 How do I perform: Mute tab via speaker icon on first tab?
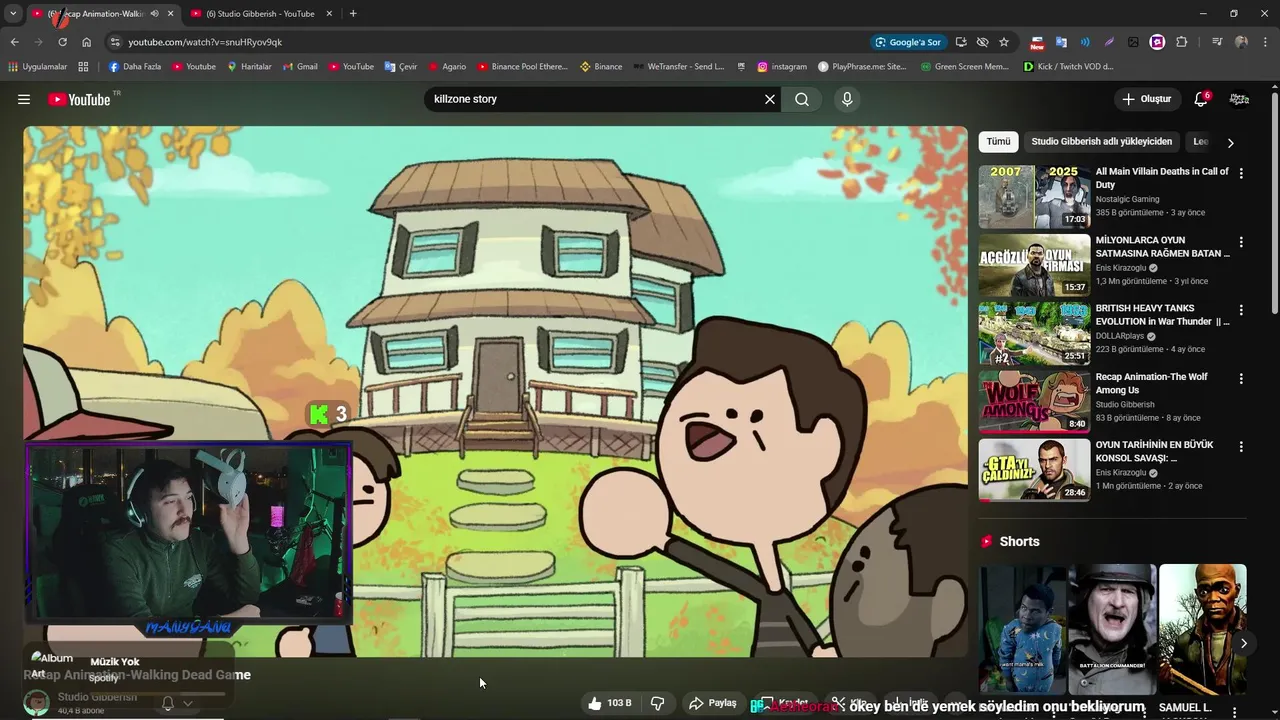[154, 13]
